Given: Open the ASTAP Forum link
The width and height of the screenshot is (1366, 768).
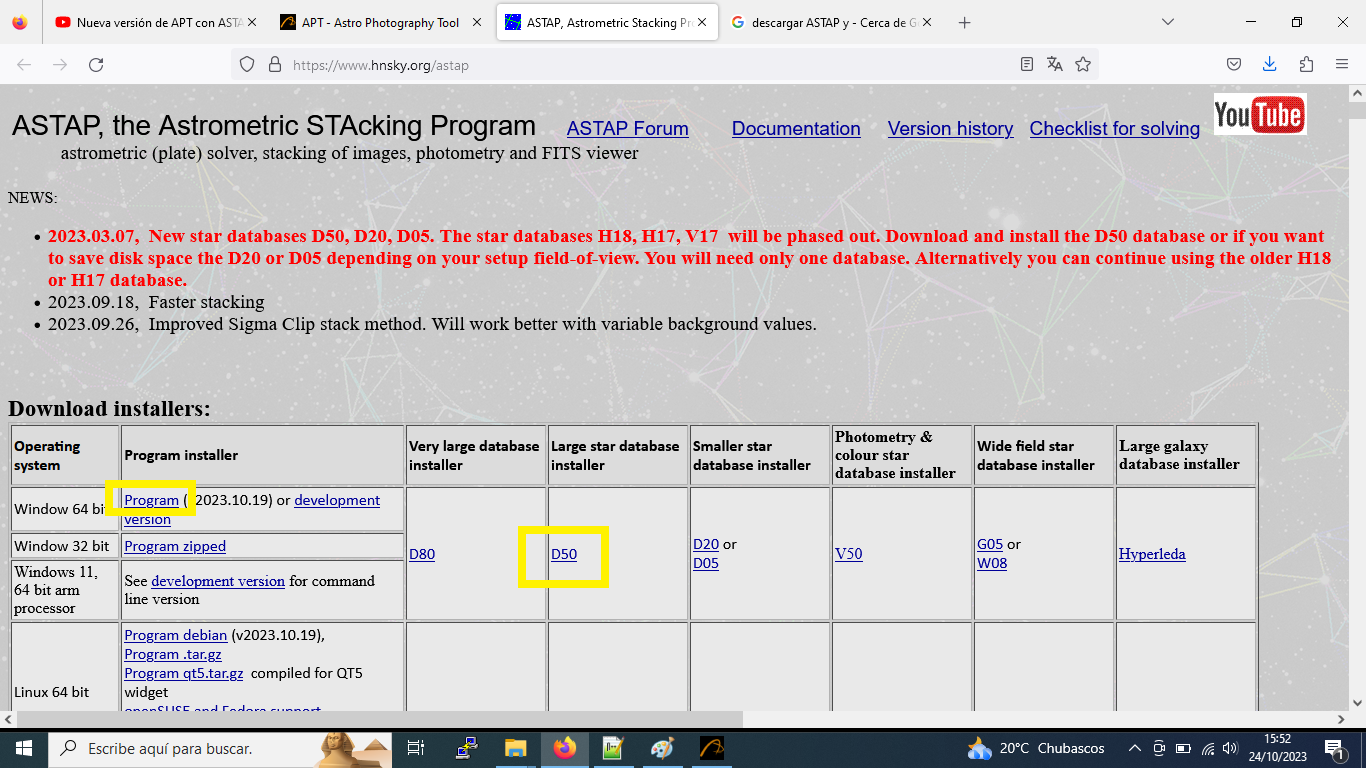Looking at the screenshot, I should click(x=627, y=129).
